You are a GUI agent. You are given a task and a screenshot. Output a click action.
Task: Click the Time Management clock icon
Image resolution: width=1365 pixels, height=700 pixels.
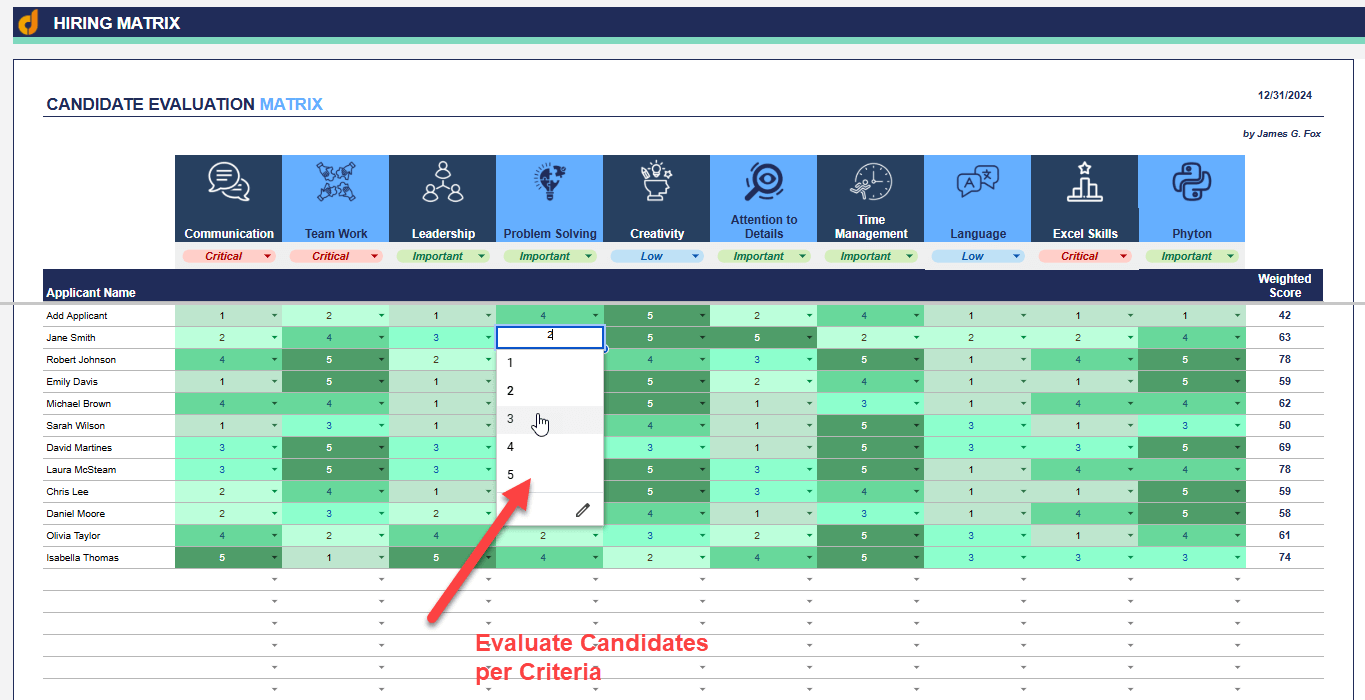871,181
